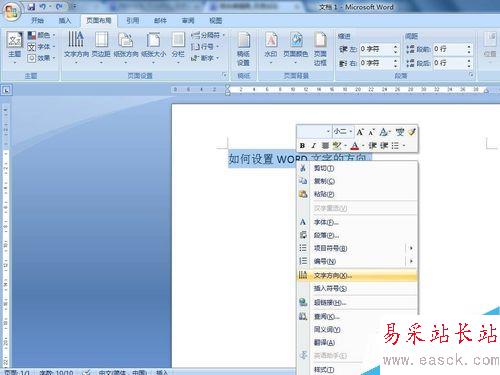Choose 剪切(T) Cut from context menu
Viewport: 500px width, 375px height.
tap(357, 168)
